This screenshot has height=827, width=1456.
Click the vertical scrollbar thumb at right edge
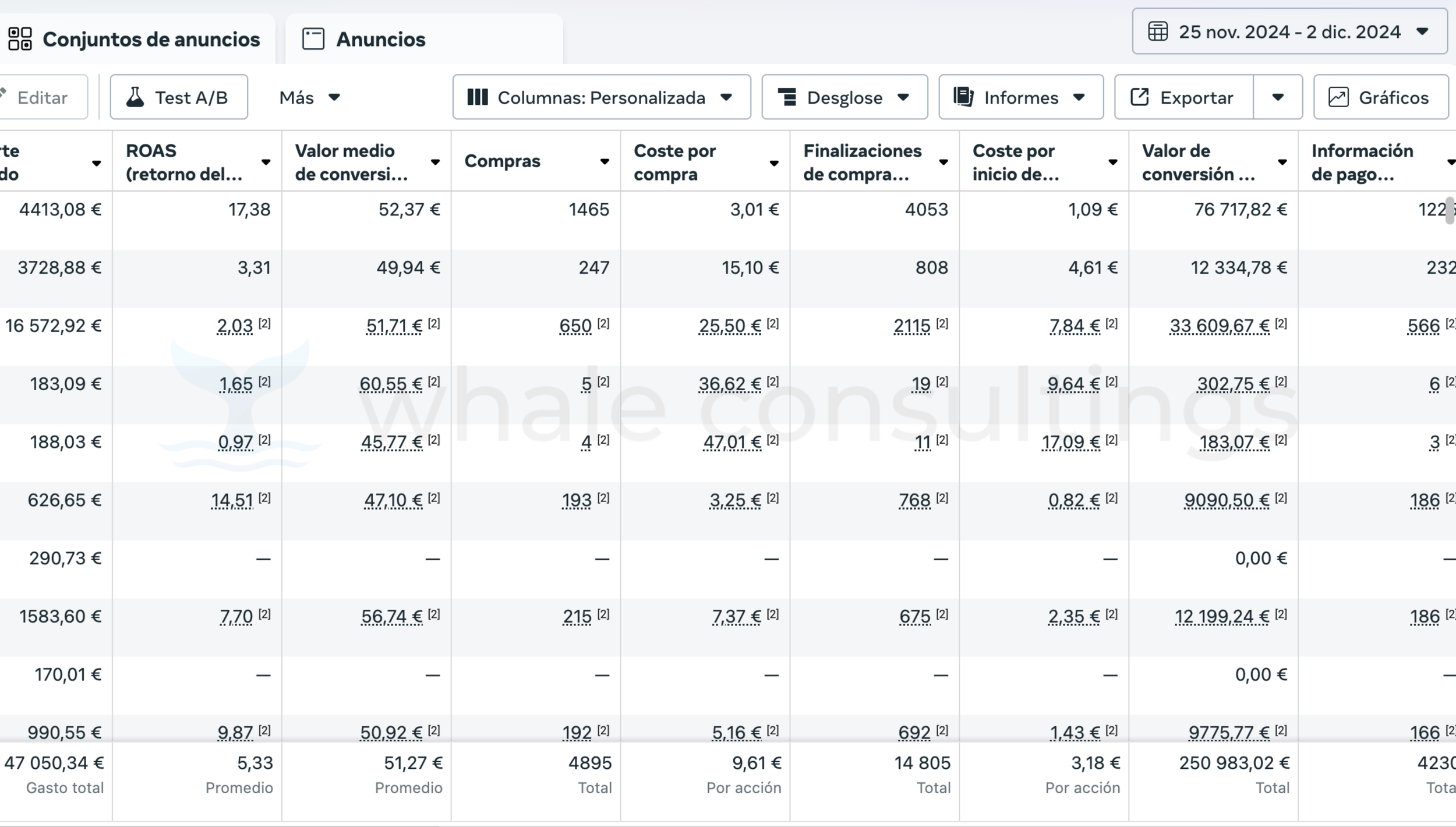1450,211
